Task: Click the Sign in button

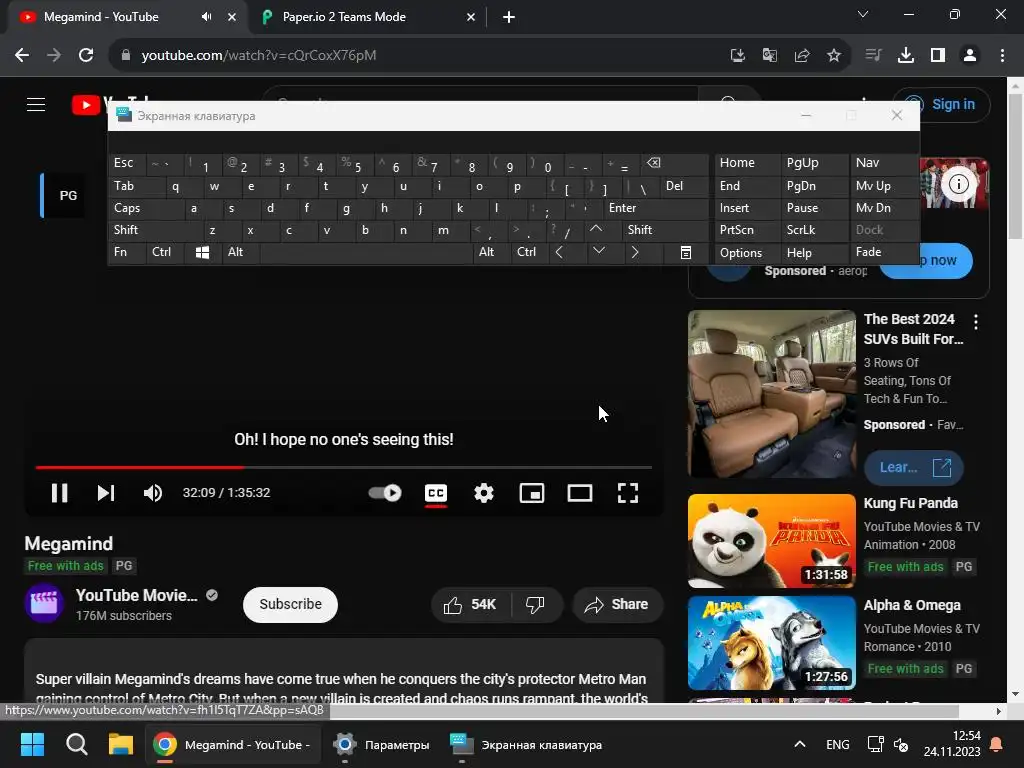Action: pyautogui.click(x=942, y=104)
